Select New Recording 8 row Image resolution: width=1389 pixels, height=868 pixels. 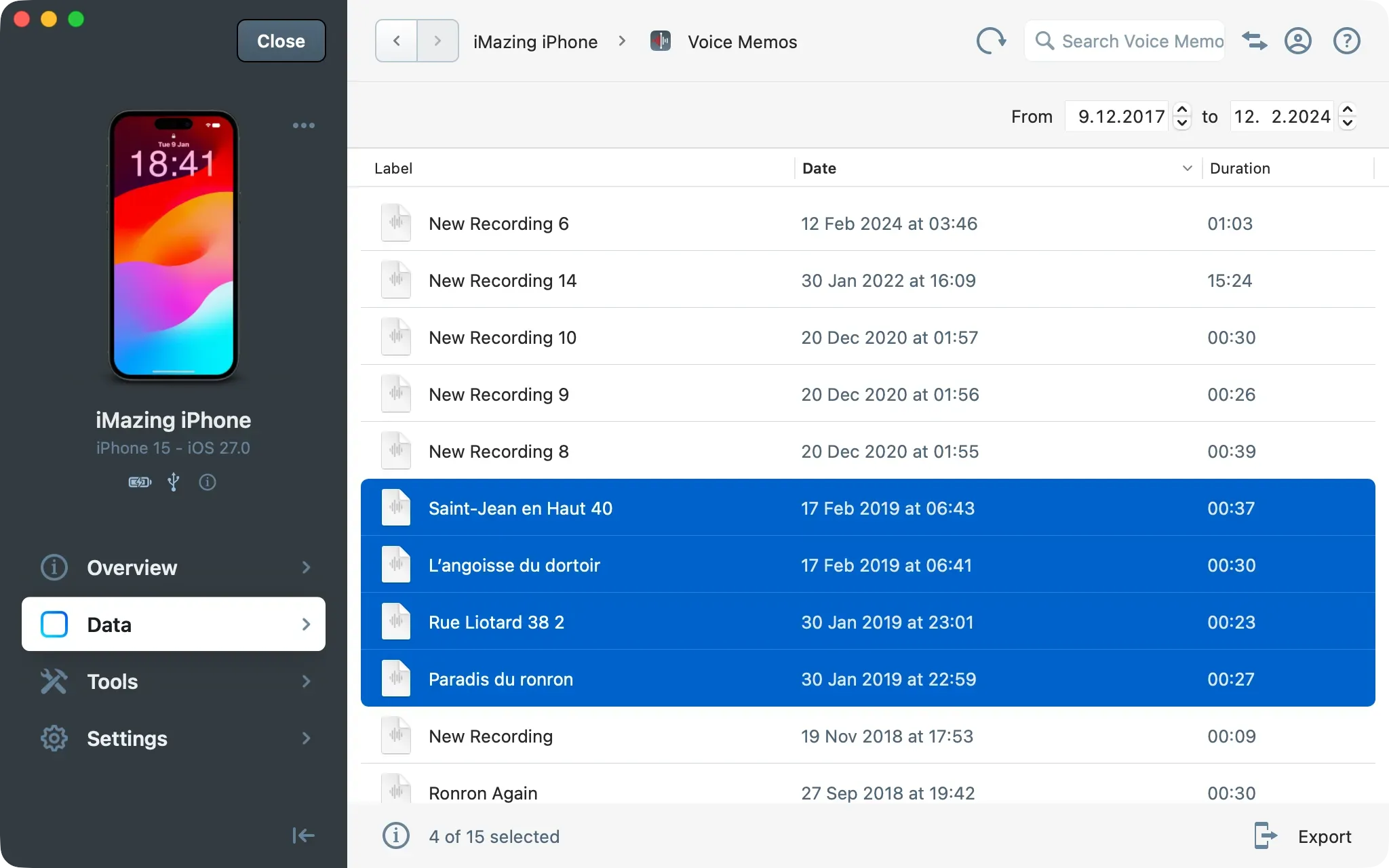(867, 451)
